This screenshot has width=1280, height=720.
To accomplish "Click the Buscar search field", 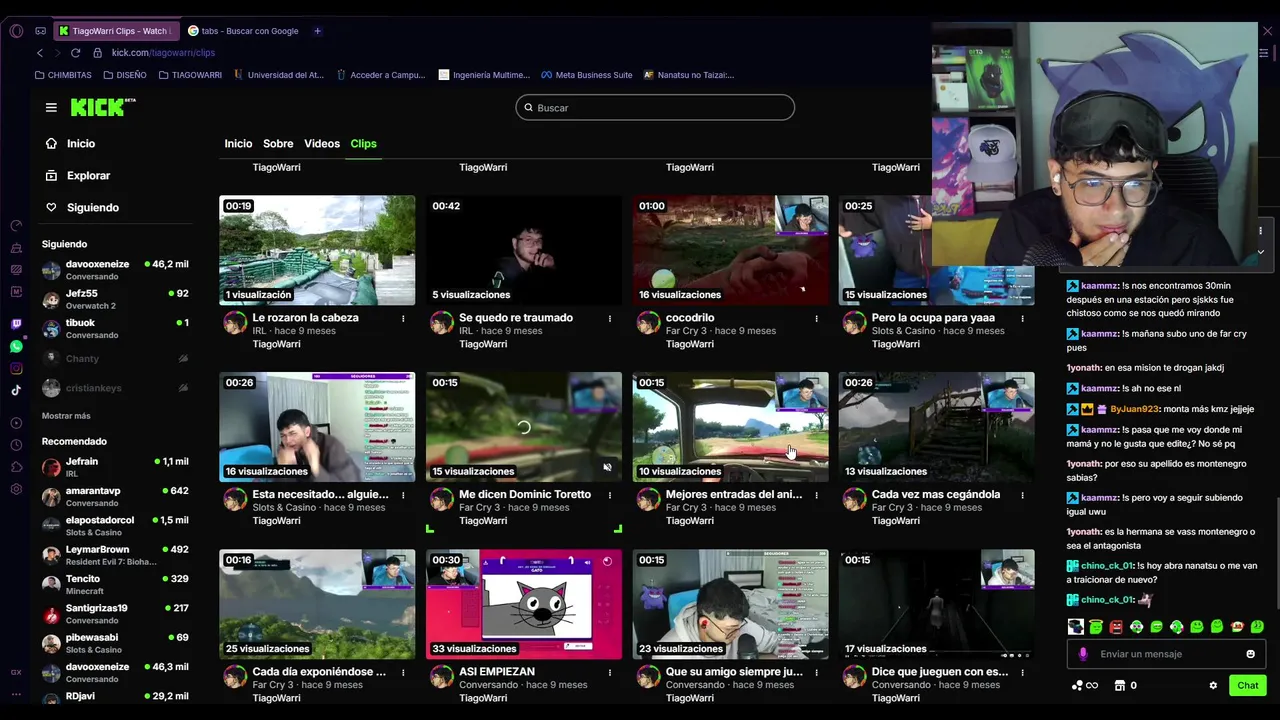I will [x=655, y=107].
